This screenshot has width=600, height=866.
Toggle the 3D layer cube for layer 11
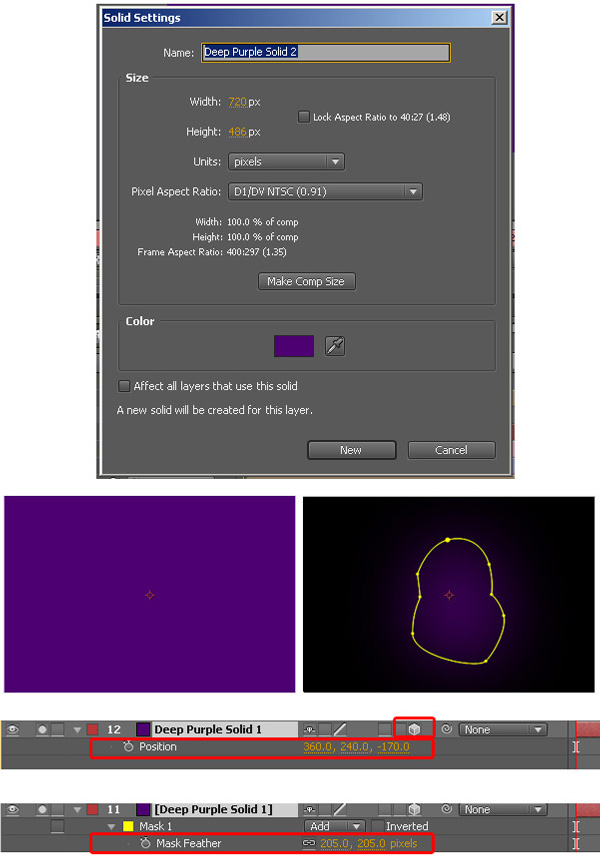pyautogui.click(x=414, y=809)
